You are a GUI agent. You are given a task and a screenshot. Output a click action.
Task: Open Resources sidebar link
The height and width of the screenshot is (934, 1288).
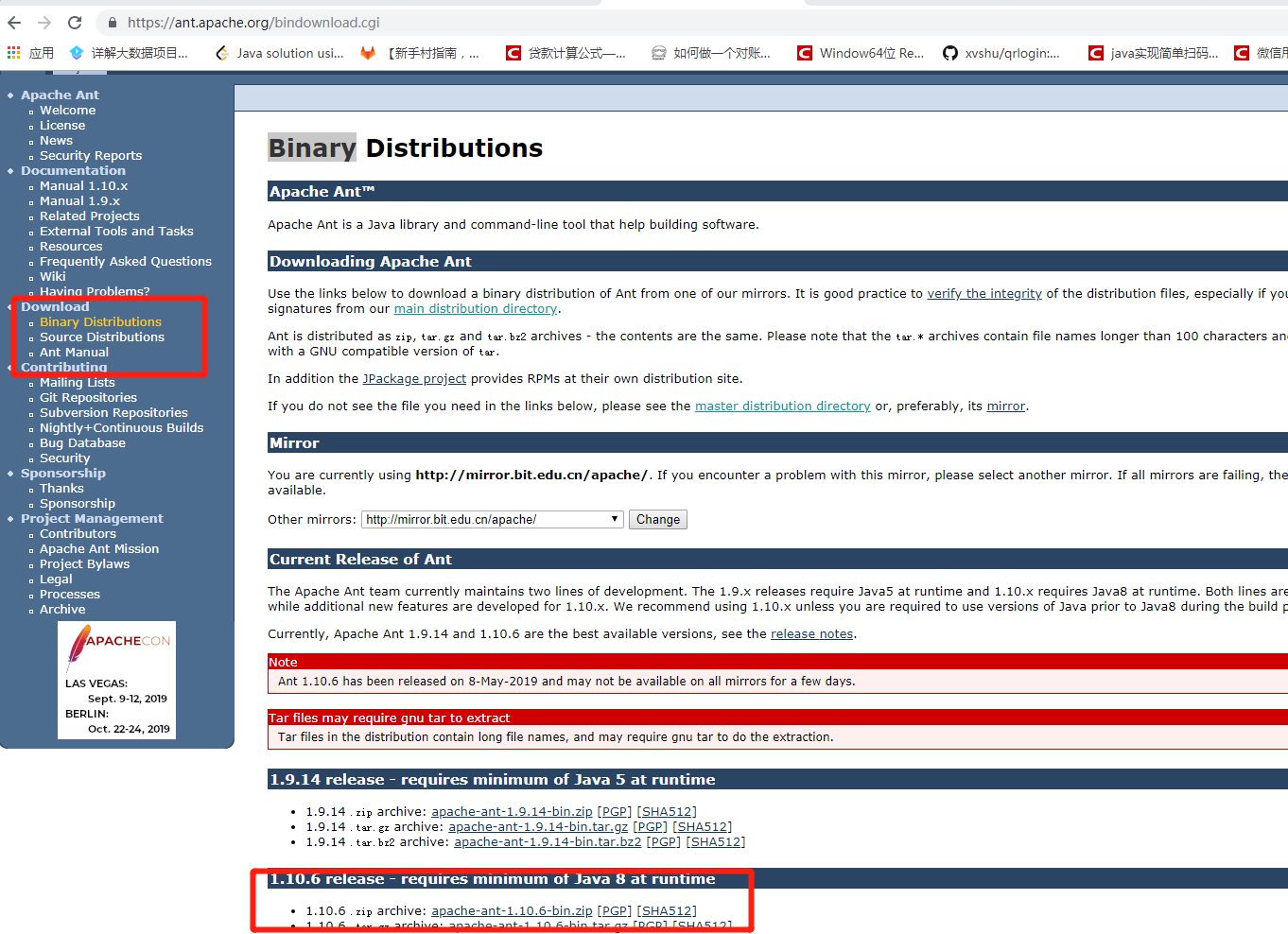point(71,247)
